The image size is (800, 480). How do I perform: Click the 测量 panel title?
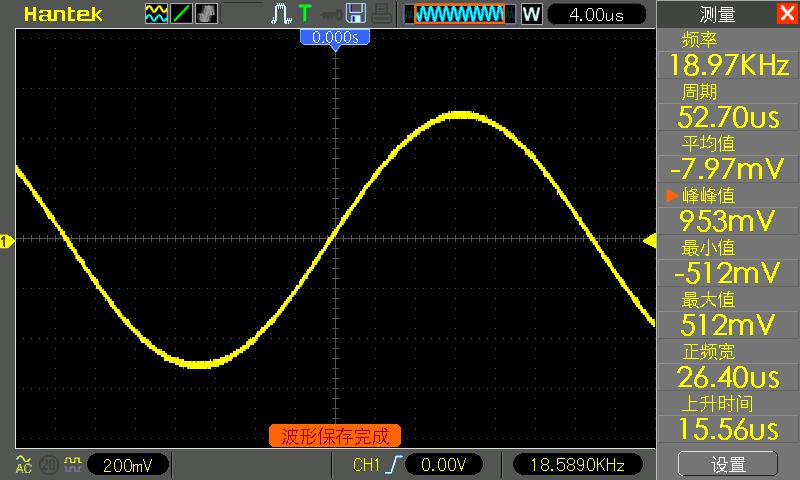pos(717,14)
